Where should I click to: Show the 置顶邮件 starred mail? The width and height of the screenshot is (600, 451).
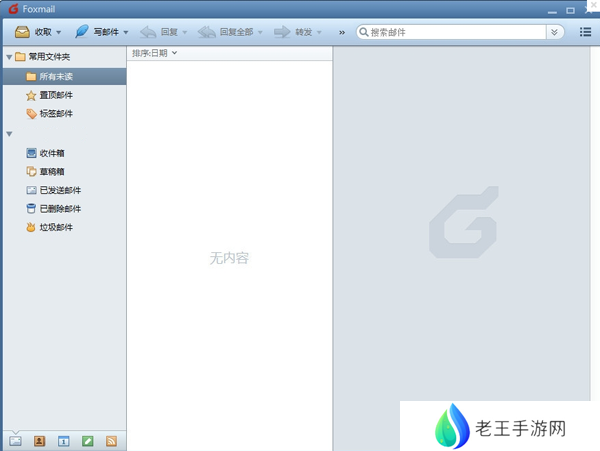(x=55, y=95)
